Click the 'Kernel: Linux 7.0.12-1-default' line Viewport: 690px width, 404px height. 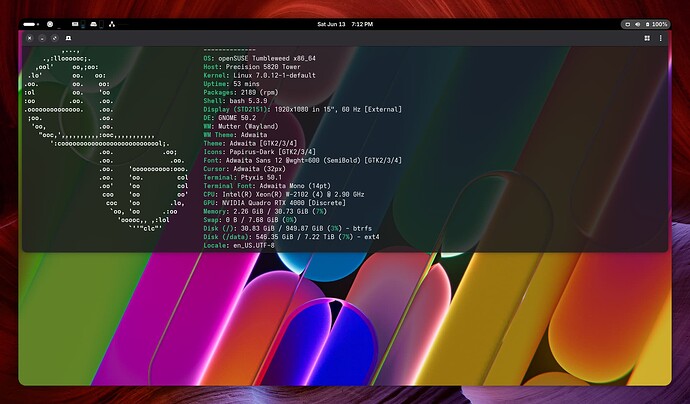tap(260, 75)
